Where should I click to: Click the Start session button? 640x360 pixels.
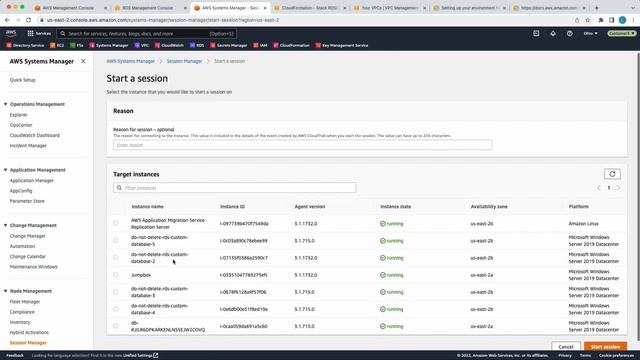click(x=605, y=347)
